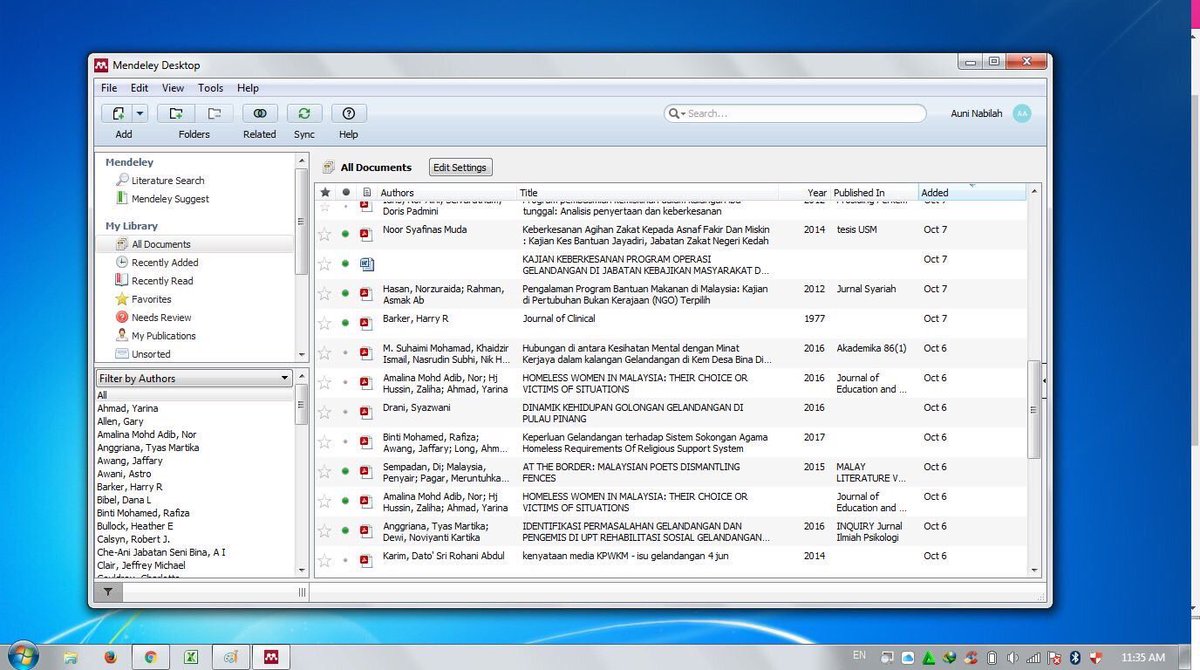1200x670 pixels.
Task: Open the Help menu
Action: 248,88
